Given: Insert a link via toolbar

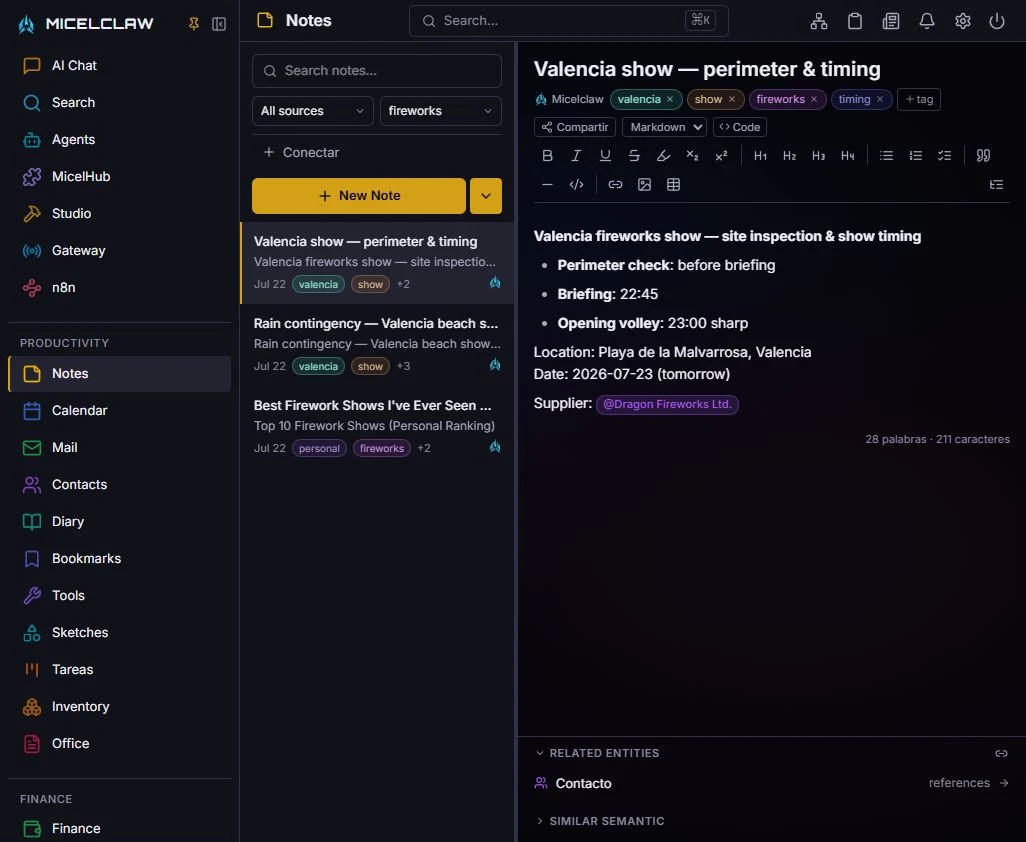Looking at the screenshot, I should [x=615, y=184].
